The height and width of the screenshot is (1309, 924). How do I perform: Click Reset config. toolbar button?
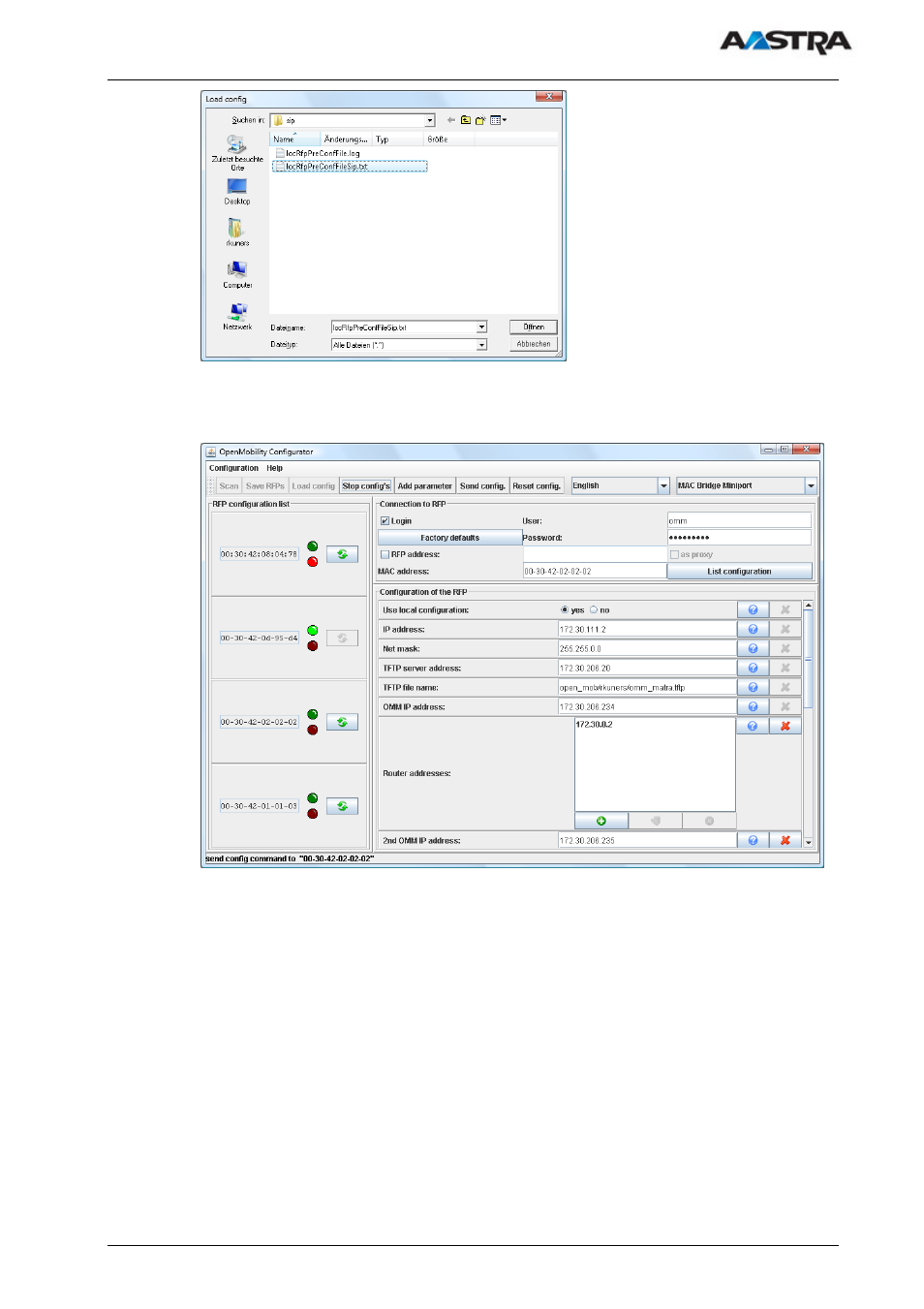click(x=537, y=485)
